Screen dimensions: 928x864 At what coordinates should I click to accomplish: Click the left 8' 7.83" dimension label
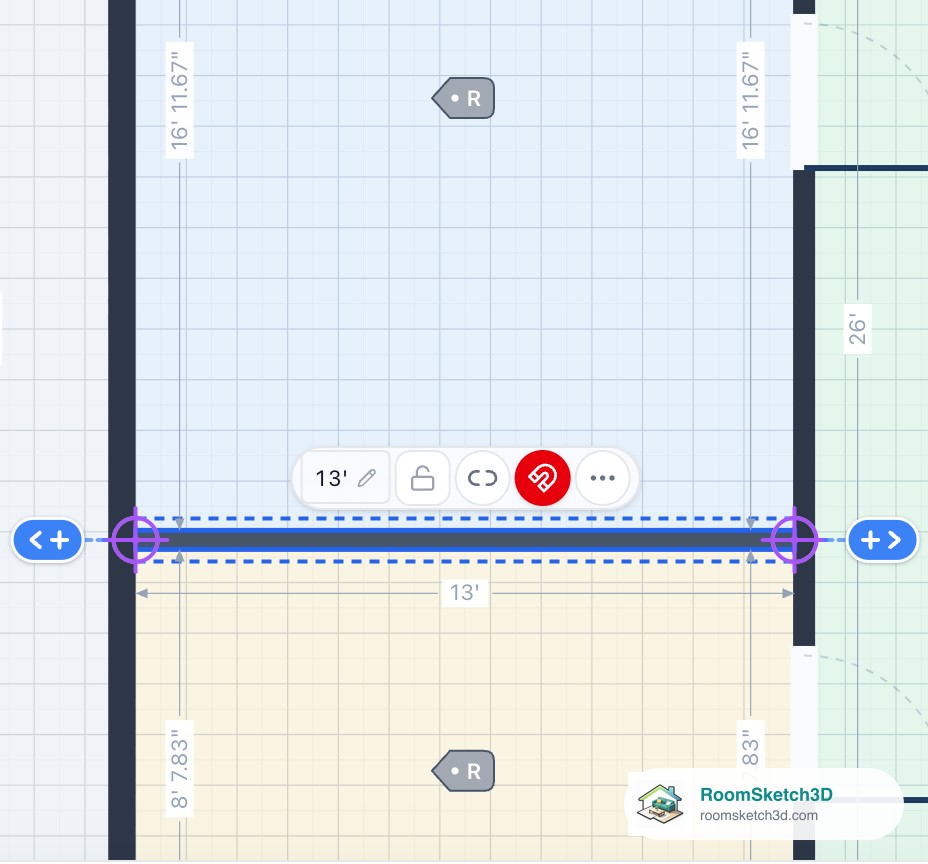179,769
